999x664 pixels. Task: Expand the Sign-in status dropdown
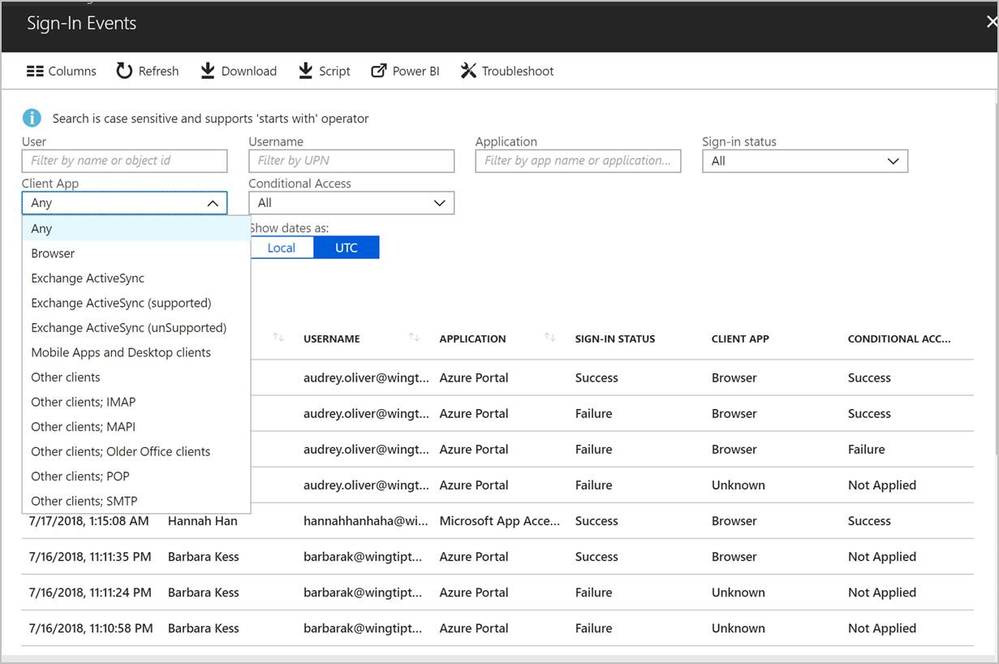(805, 161)
